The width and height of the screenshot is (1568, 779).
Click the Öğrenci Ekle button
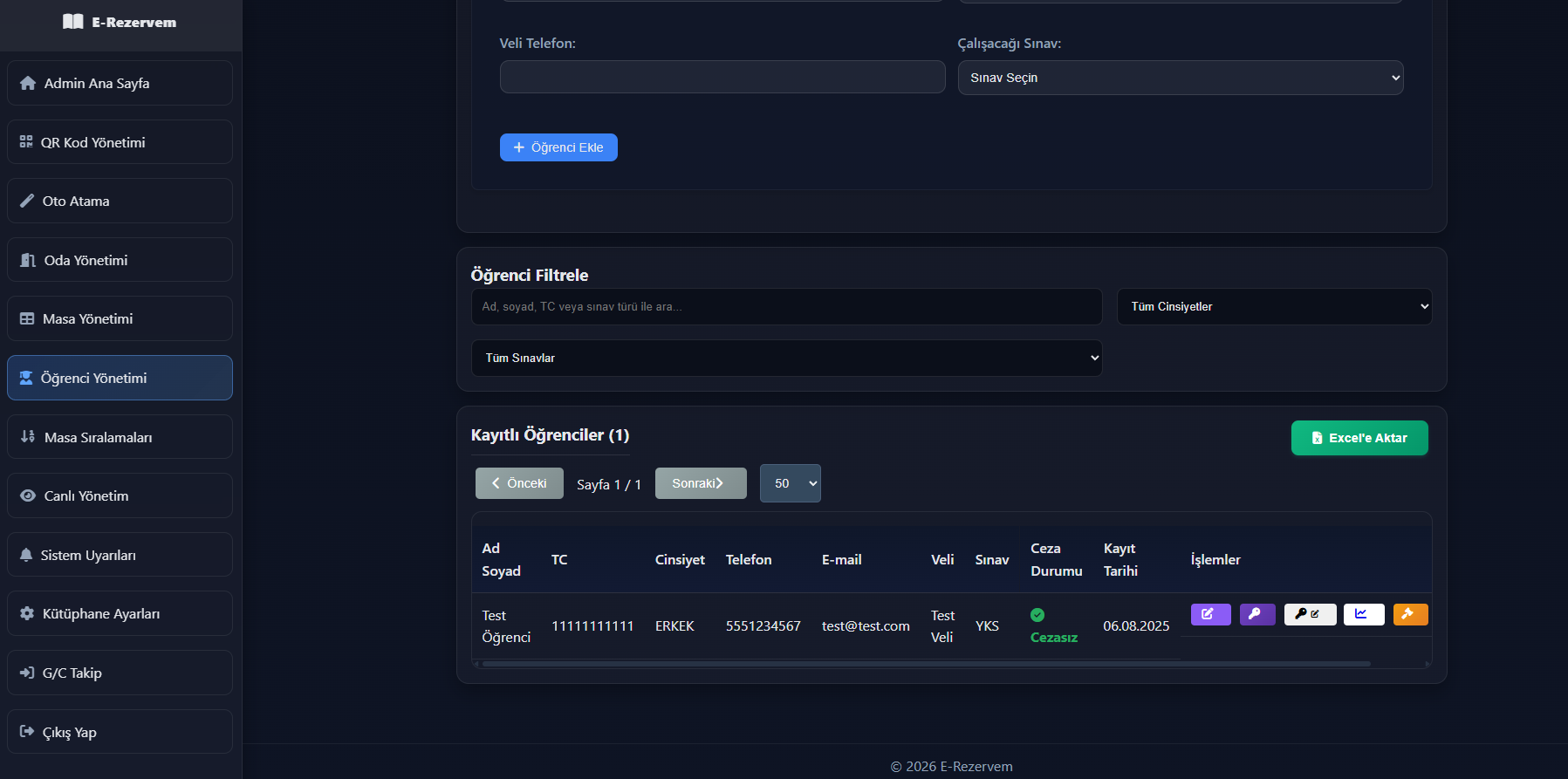coord(558,147)
